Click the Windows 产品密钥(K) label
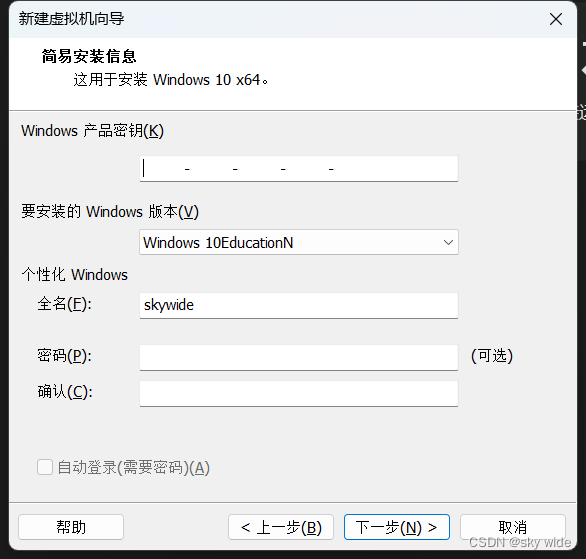Image resolution: width=586 pixels, height=559 pixels. pyautogui.click(x=92, y=131)
